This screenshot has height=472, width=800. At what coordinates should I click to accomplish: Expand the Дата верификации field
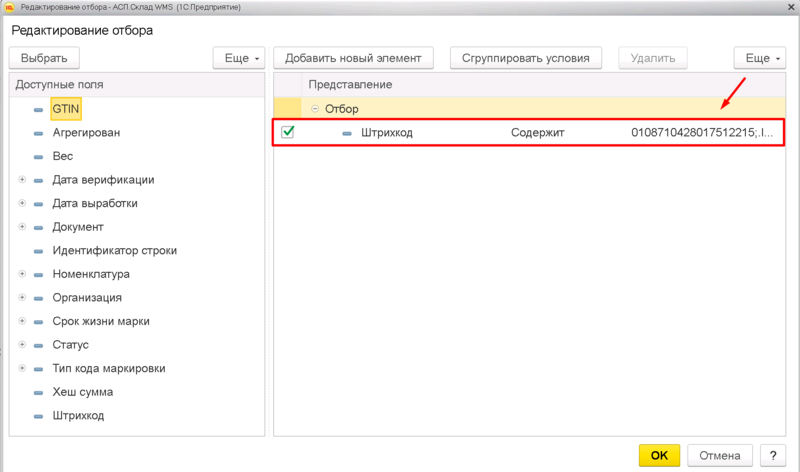22,180
